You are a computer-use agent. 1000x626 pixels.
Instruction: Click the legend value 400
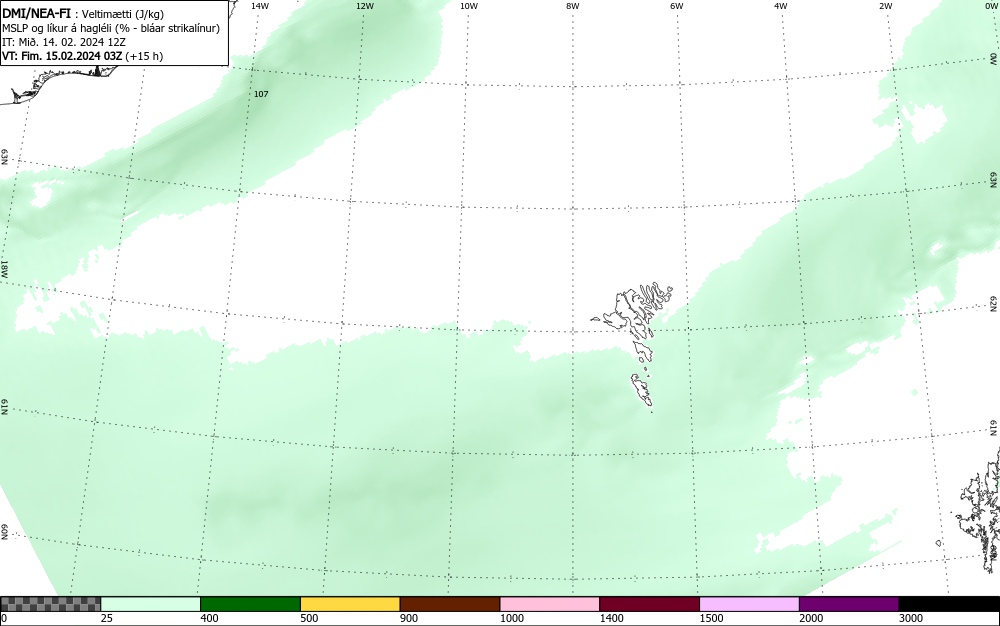click(x=209, y=618)
